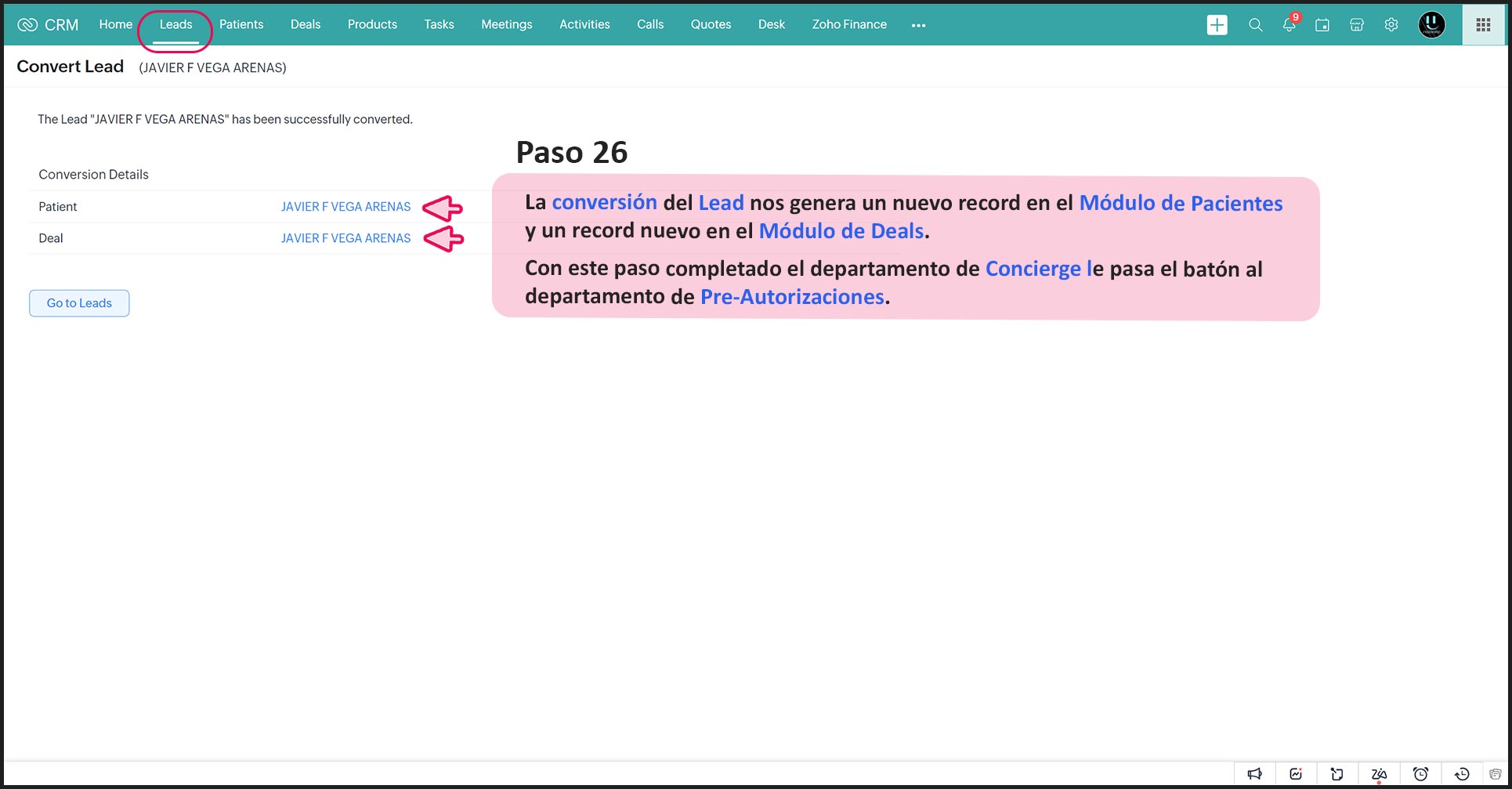Switch to the Patients tab
This screenshot has width=1512, height=789.
click(241, 24)
